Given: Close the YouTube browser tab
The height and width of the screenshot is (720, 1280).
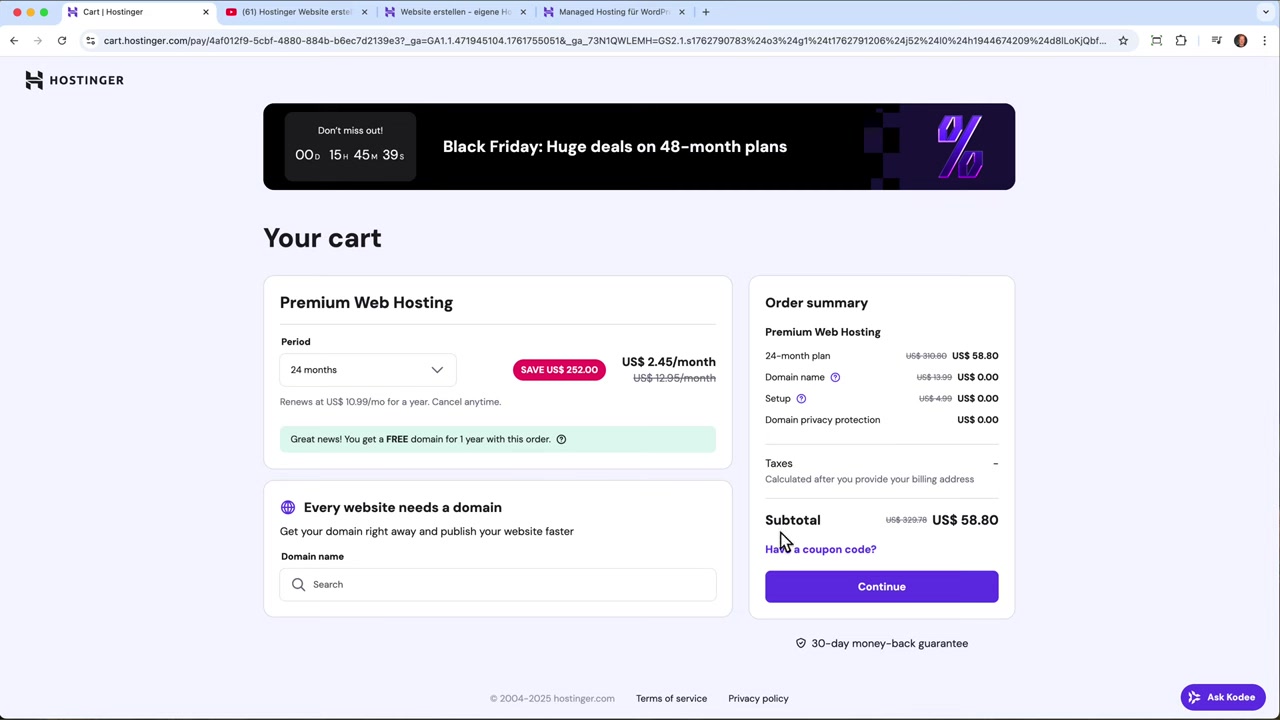Looking at the screenshot, I should tap(364, 12).
